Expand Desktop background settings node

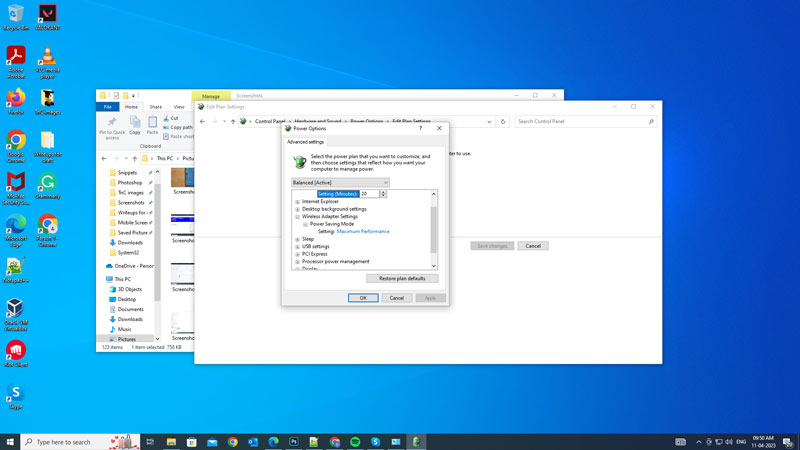point(297,209)
